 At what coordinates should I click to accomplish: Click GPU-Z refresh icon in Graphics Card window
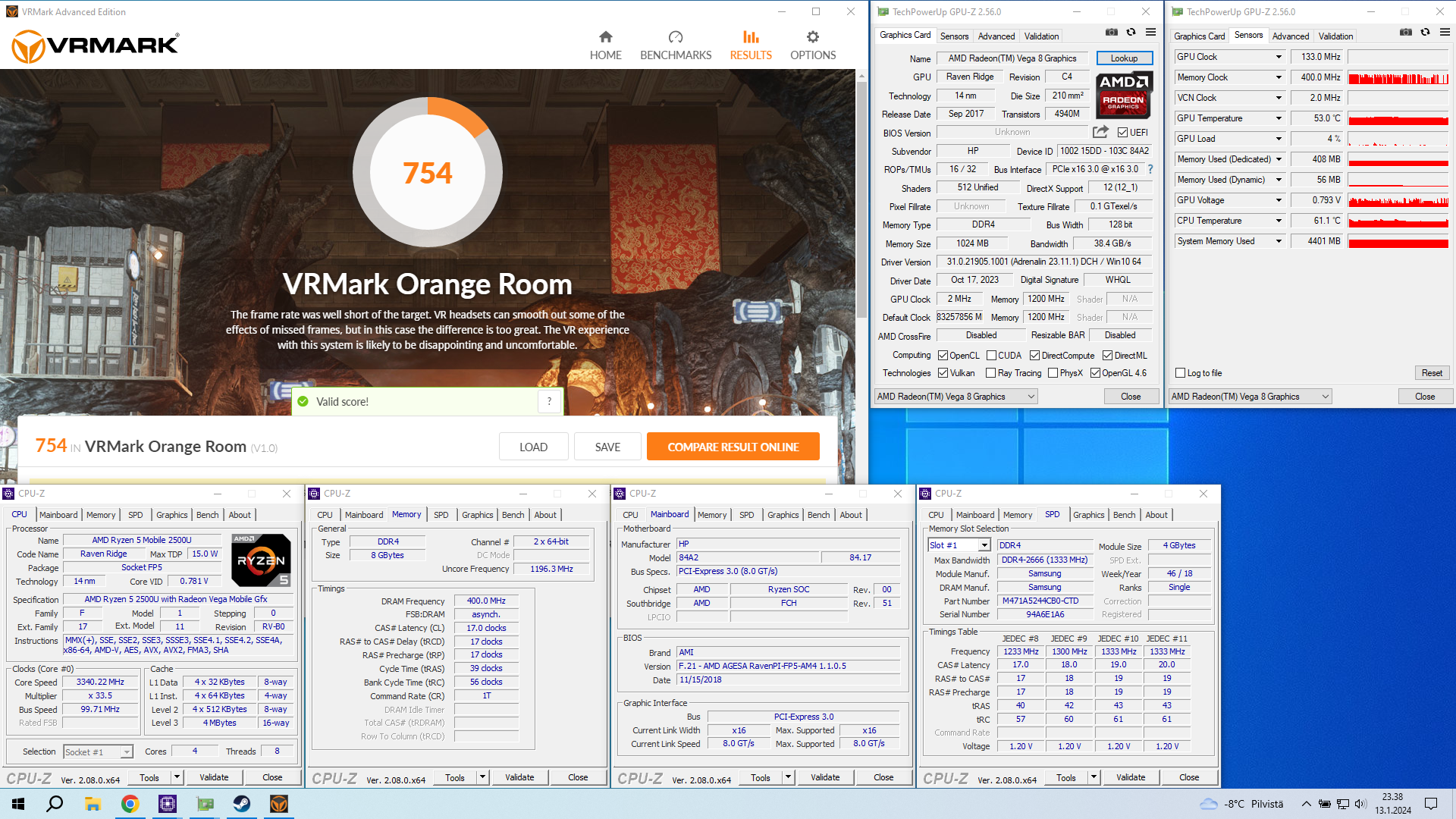click(1131, 33)
